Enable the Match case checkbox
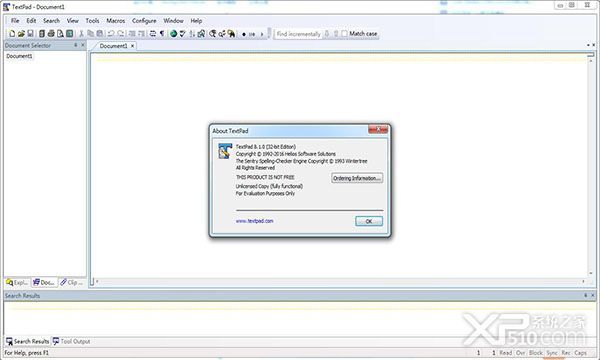600x360 pixels. [x=344, y=34]
